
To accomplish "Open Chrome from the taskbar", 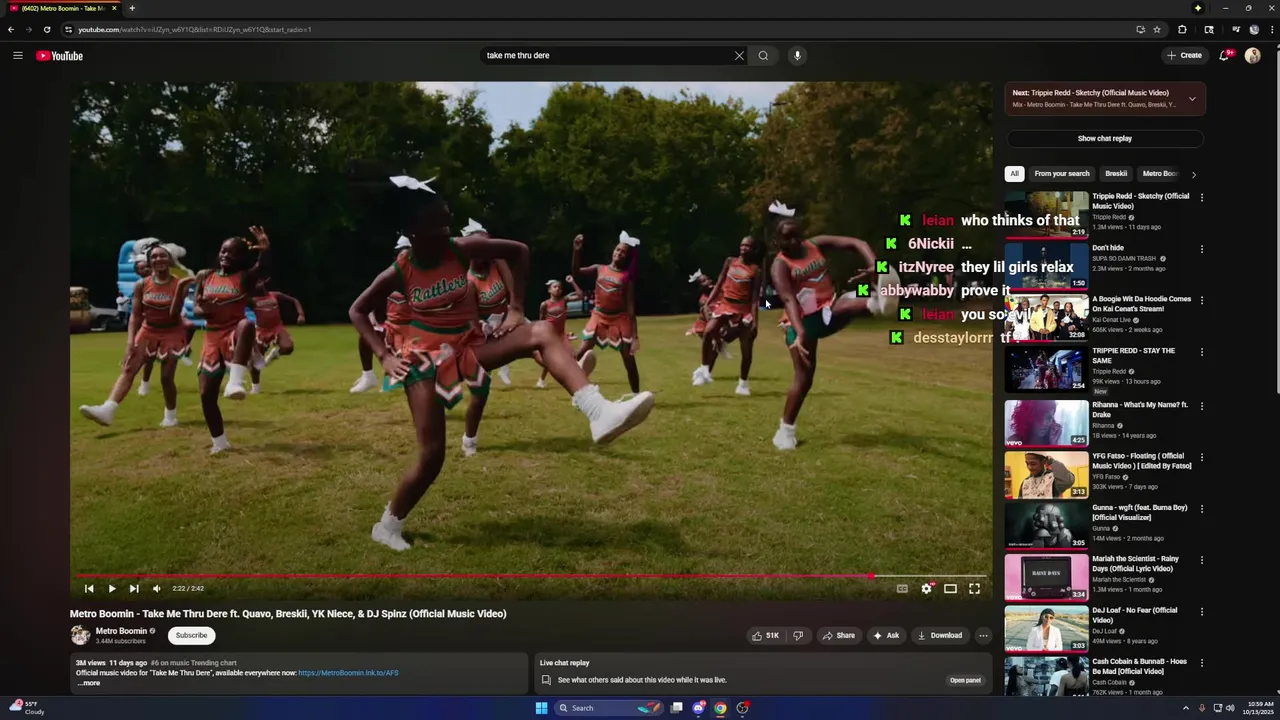I will pyautogui.click(x=720, y=708).
